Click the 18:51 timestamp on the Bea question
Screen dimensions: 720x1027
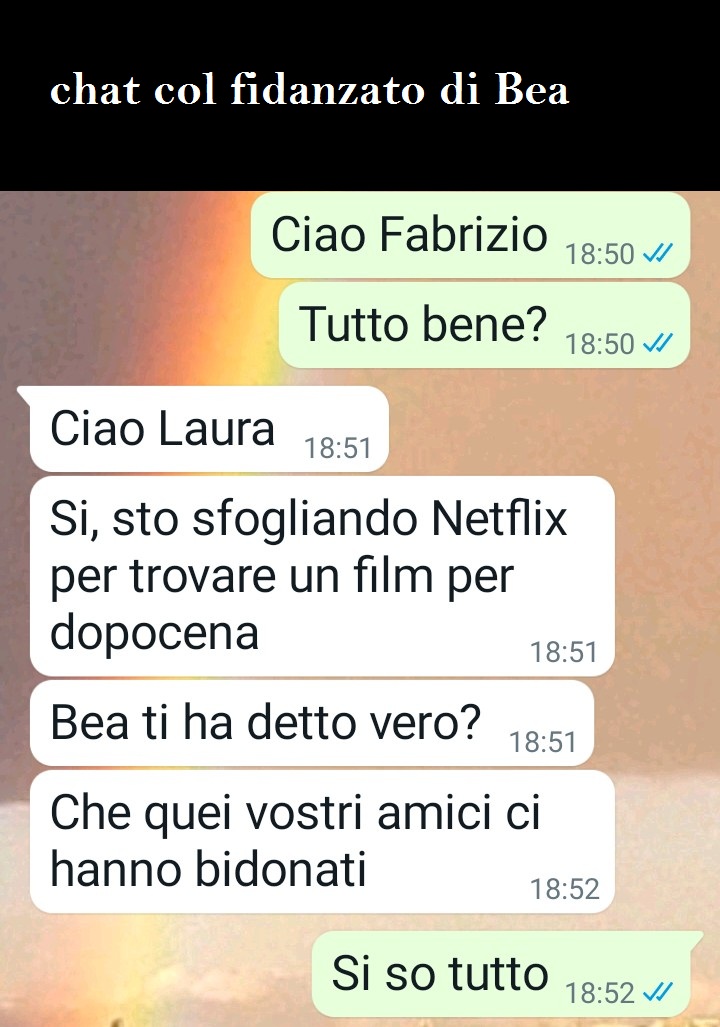click(x=542, y=742)
